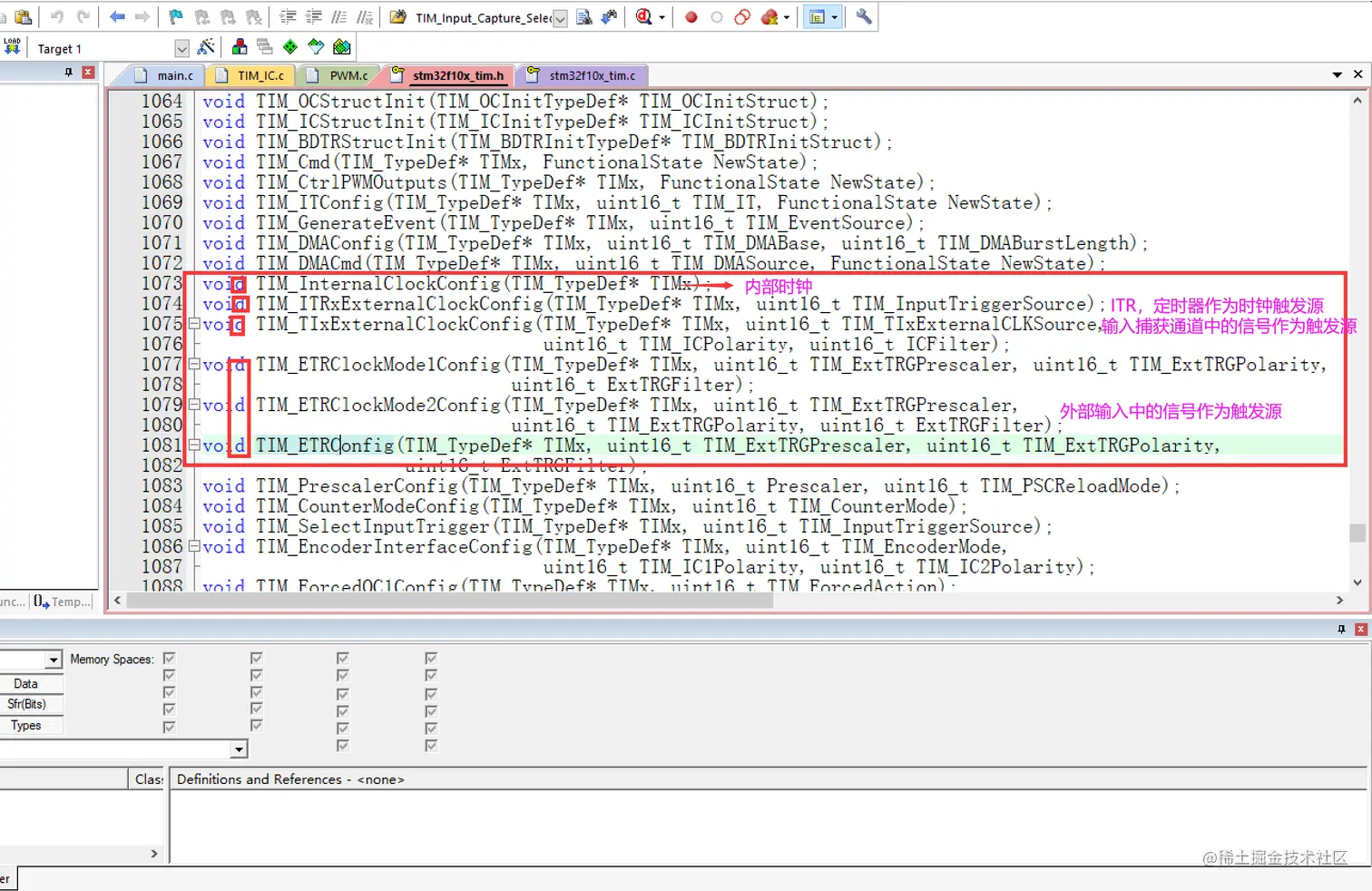Start the debug session with the magnifier-d icon
1372x891 pixels.
click(643, 16)
